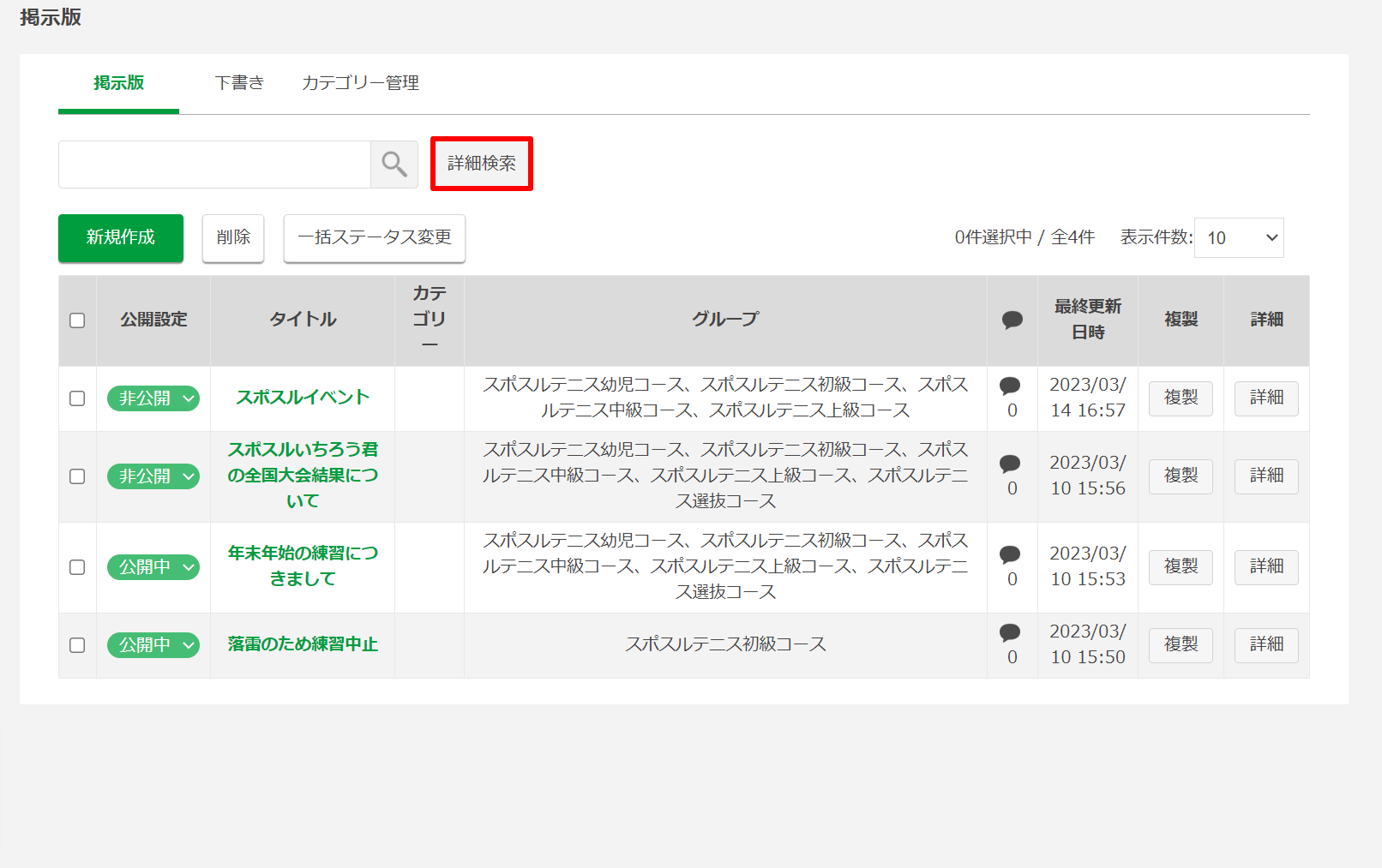Click the グループ column header
Viewport: 1382px width, 868px height.
(x=725, y=320)
